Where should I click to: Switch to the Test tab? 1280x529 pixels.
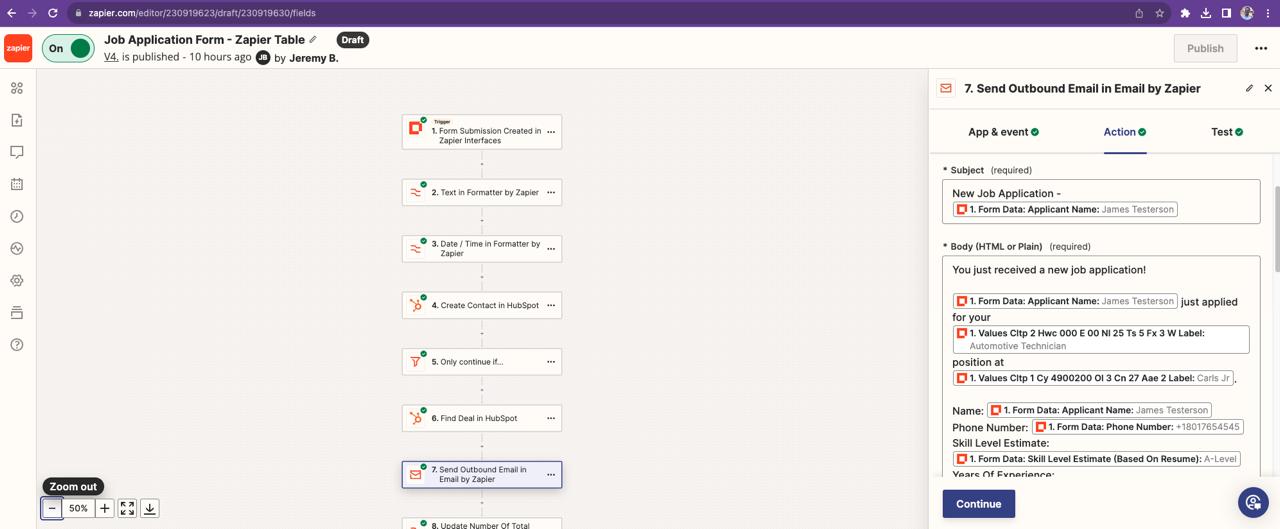tap(1227, 132)
